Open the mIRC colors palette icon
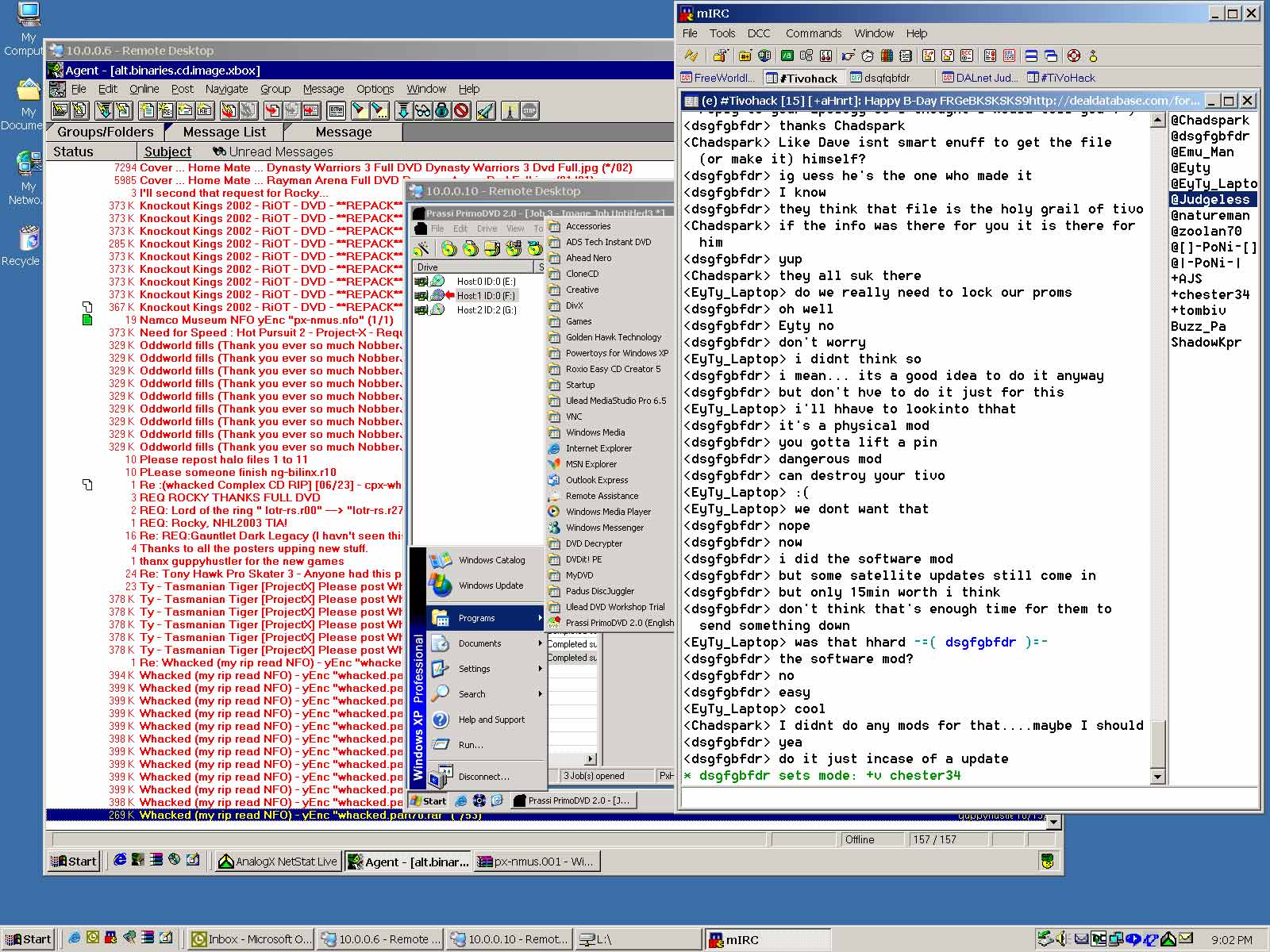The width and height of the screenshot is (1270, 952). (x=887, y=56)
